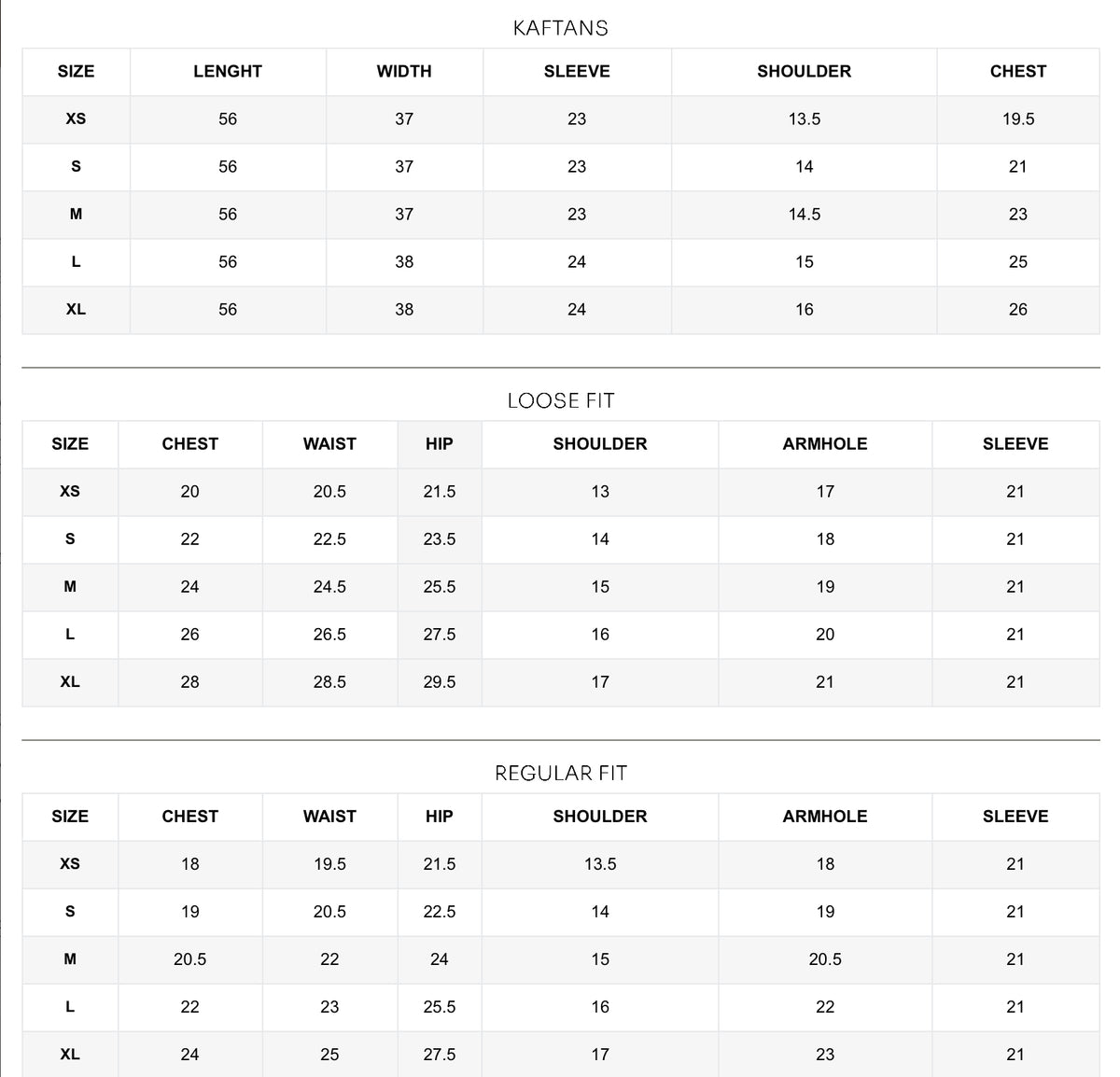Click the WIDTH column header in Kaftans
The height and width of the screenshot is (1077, 1120).
pyautogui.click(x=404, y=72)
